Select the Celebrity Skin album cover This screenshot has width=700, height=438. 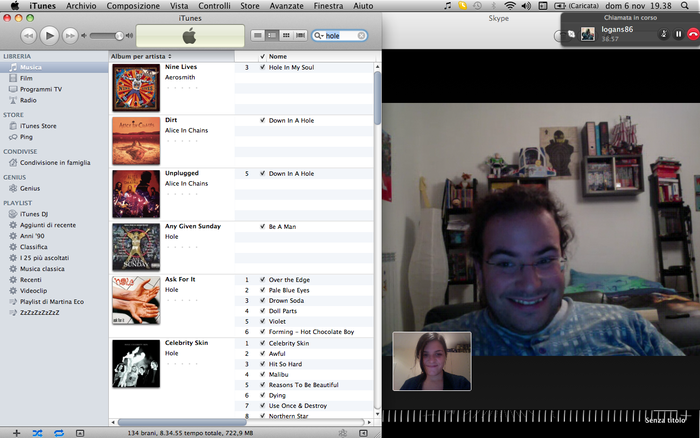136,363
